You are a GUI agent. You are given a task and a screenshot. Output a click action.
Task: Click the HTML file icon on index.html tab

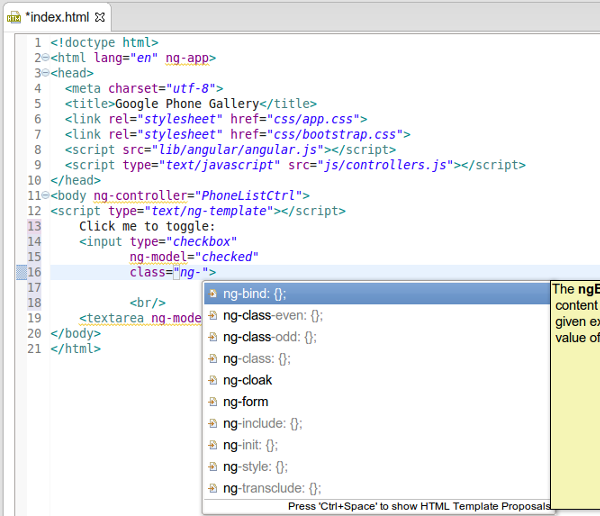tap(14, 18)
